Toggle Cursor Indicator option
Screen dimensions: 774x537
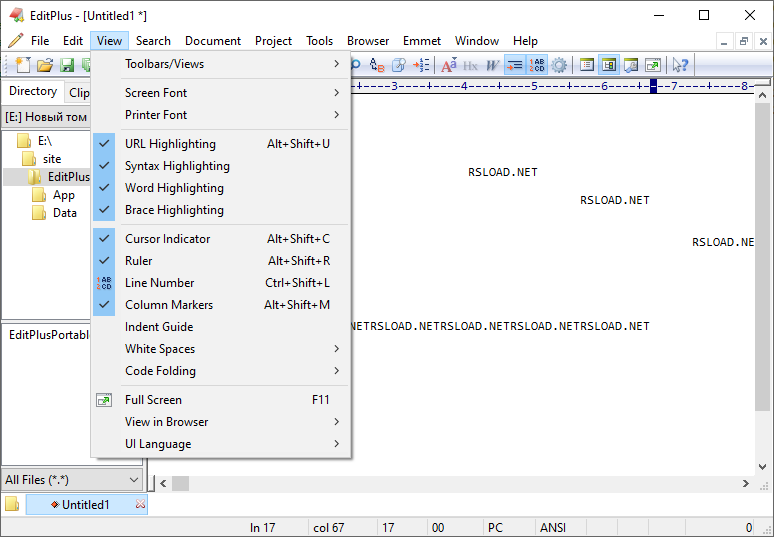point(221,238)
